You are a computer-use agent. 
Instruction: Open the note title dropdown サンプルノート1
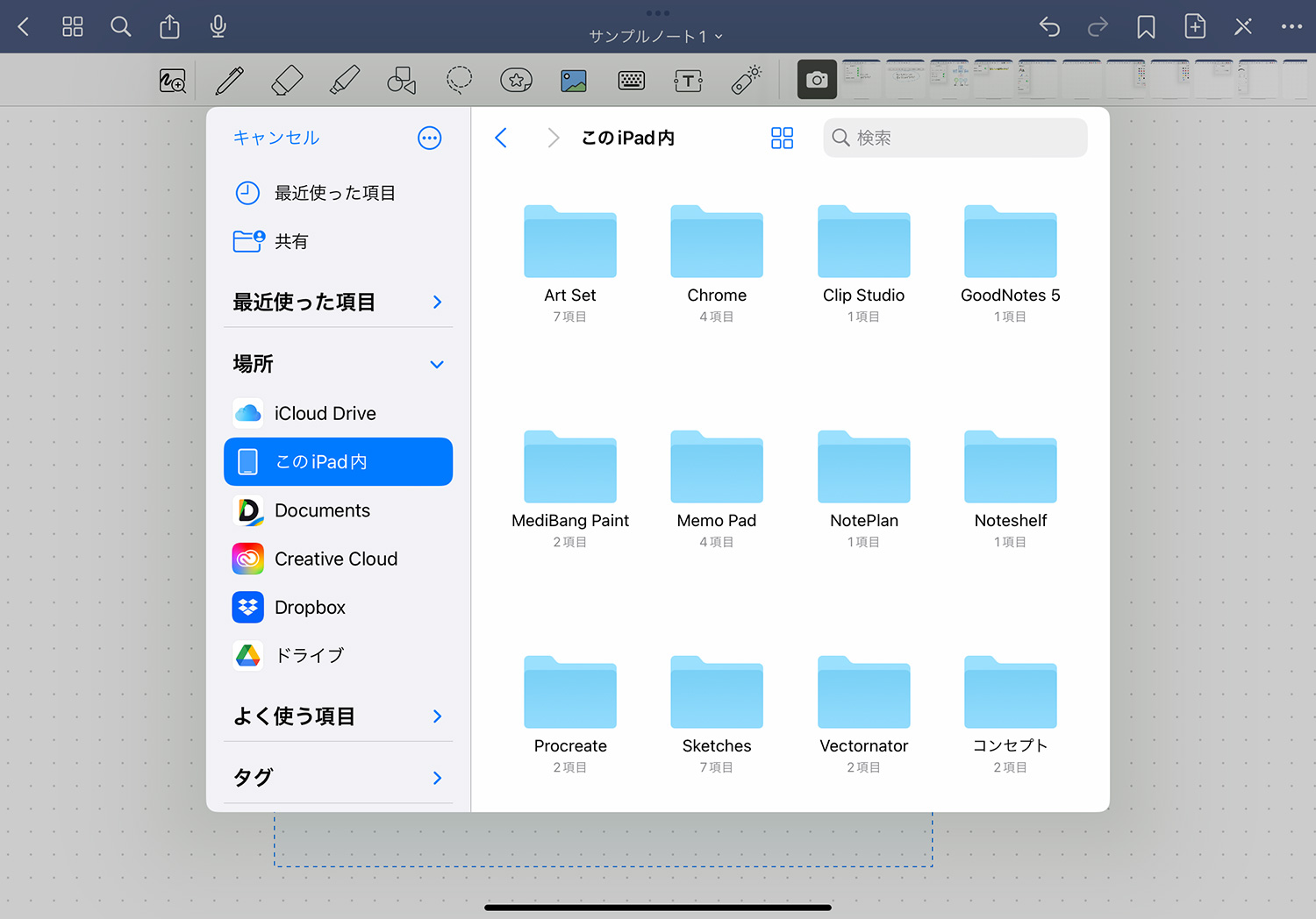click(x=656, y=36)
